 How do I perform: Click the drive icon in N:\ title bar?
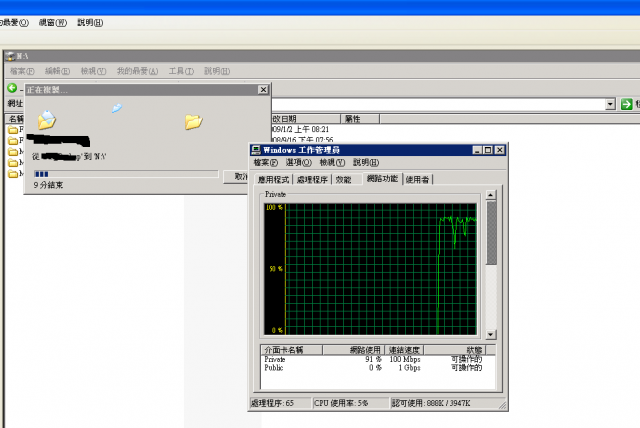[11, 56]
